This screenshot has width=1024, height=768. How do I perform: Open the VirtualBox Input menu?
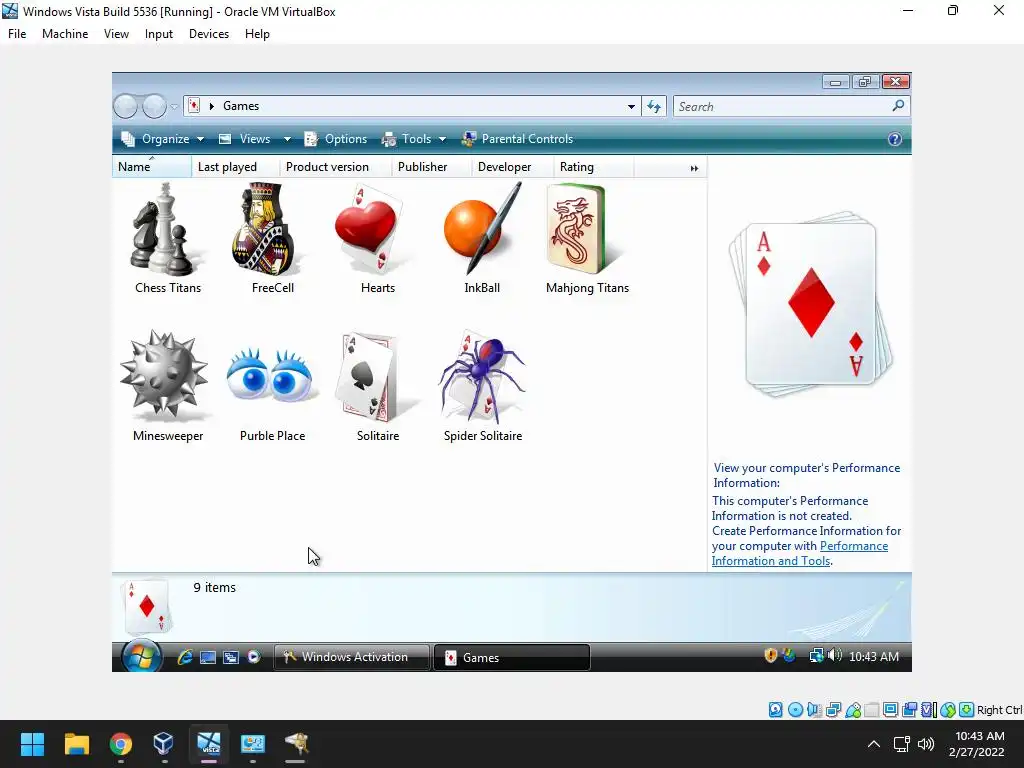(x=159, y=34)
